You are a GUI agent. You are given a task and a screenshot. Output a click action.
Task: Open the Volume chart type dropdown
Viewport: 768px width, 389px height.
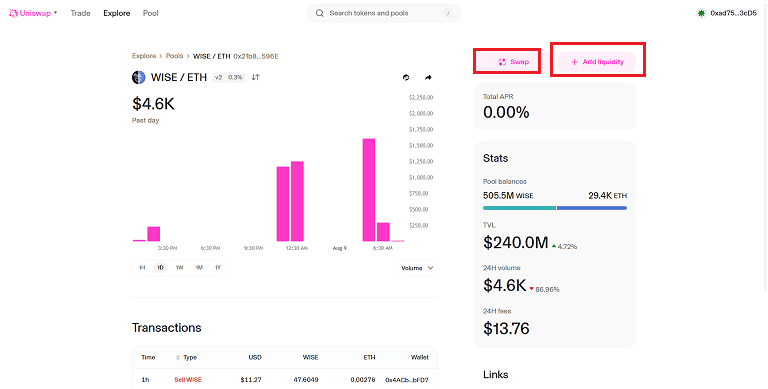pos(416,268)
